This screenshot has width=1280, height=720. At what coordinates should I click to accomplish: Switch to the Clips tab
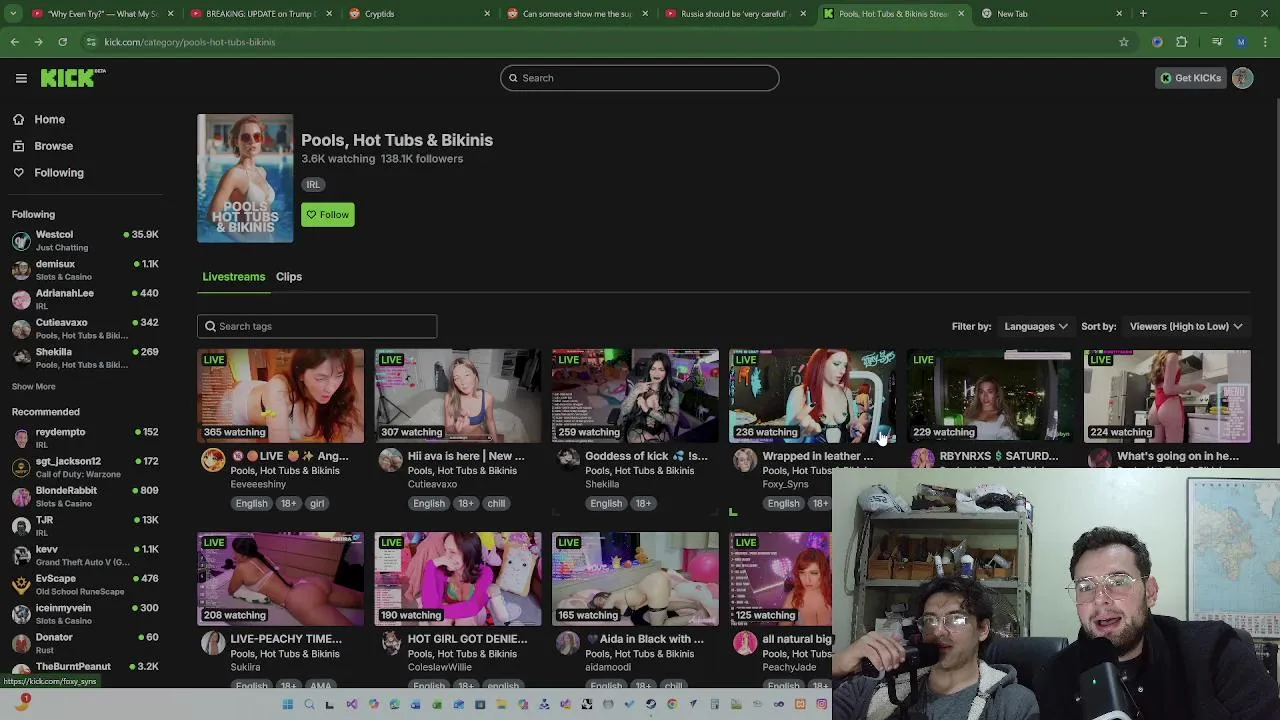[x=289, y=277]
